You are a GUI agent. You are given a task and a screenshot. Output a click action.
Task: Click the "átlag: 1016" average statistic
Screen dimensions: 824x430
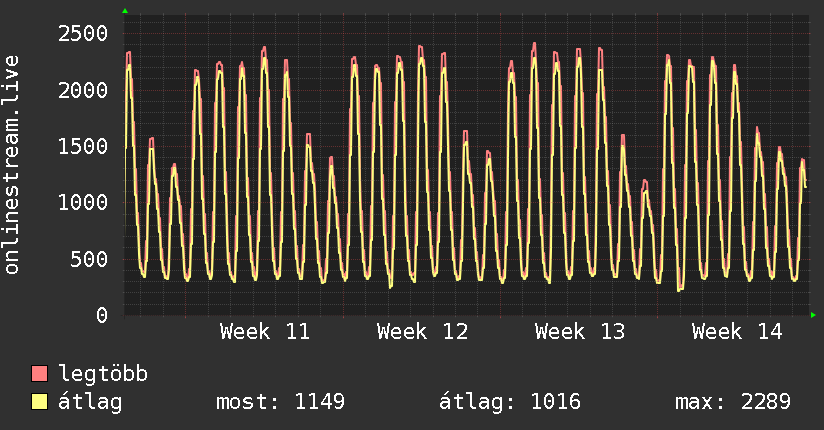click(511, 402)
